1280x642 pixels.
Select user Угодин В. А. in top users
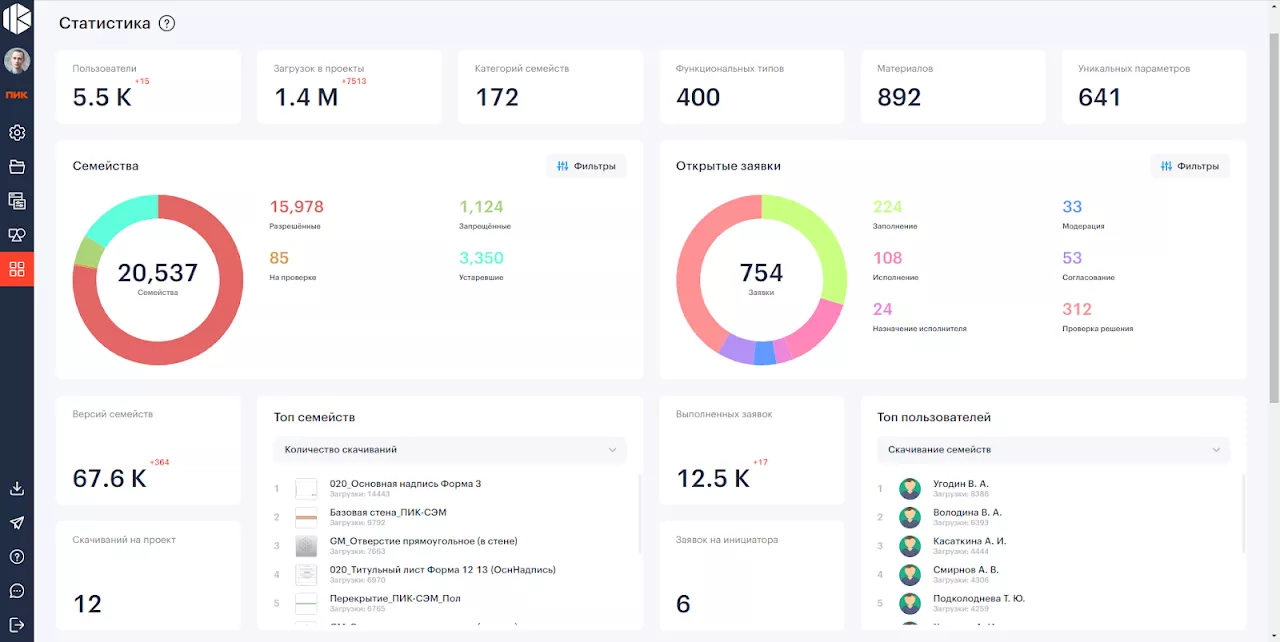(x=960, y=484)
